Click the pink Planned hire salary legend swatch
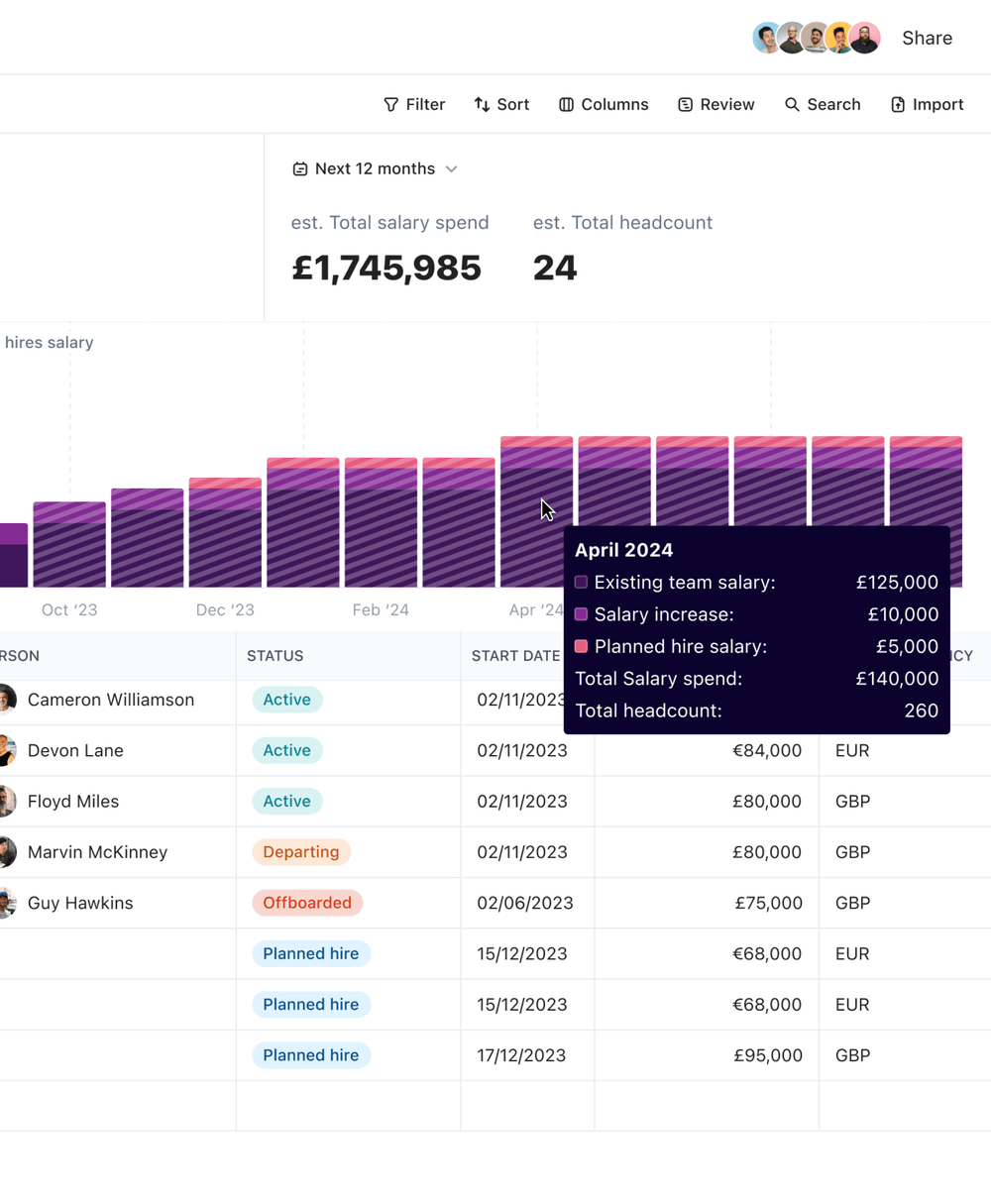This screenshot has width=991, height=1204. coord(582,646)
